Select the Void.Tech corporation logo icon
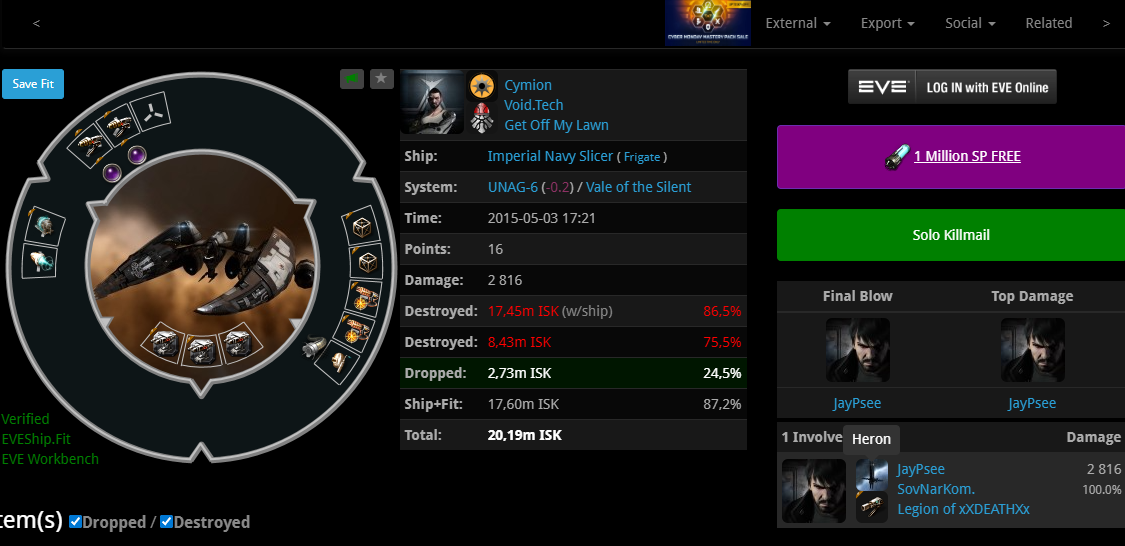Viewport: 1125px width, 546px height. [x=482, y=86]
